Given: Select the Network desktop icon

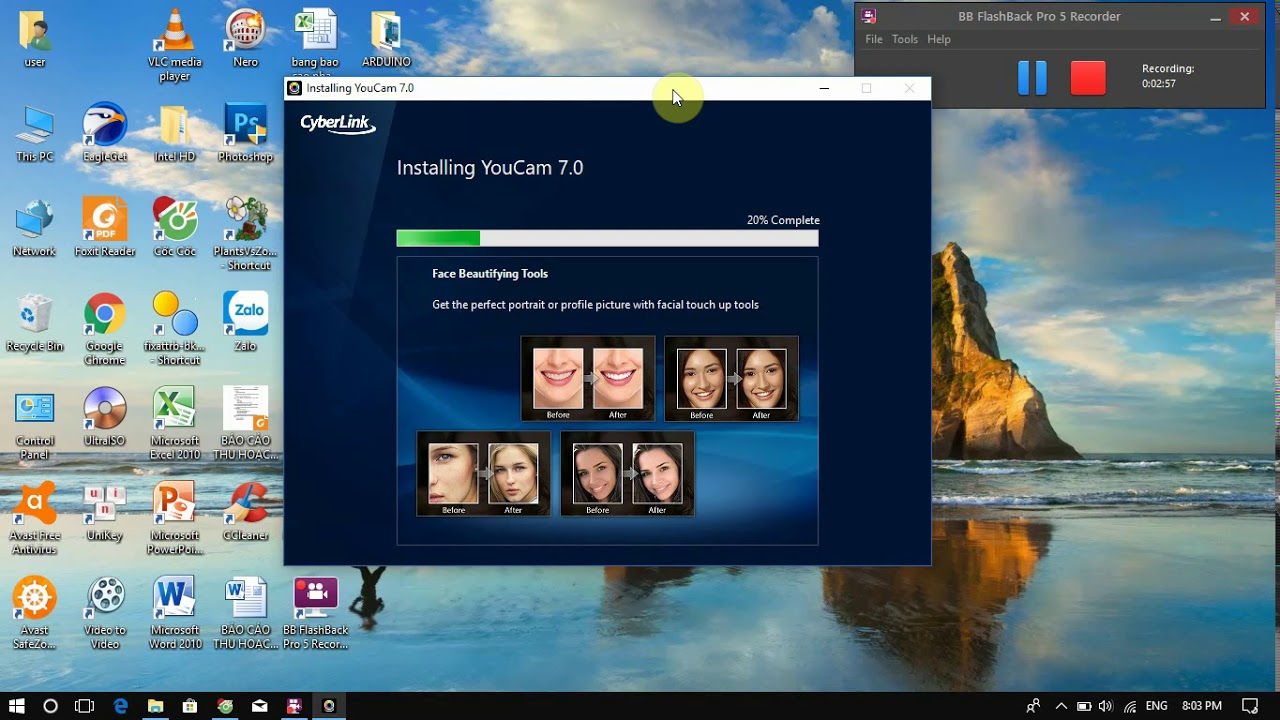Looking at the screenshot, I should (x=35, y=228).
